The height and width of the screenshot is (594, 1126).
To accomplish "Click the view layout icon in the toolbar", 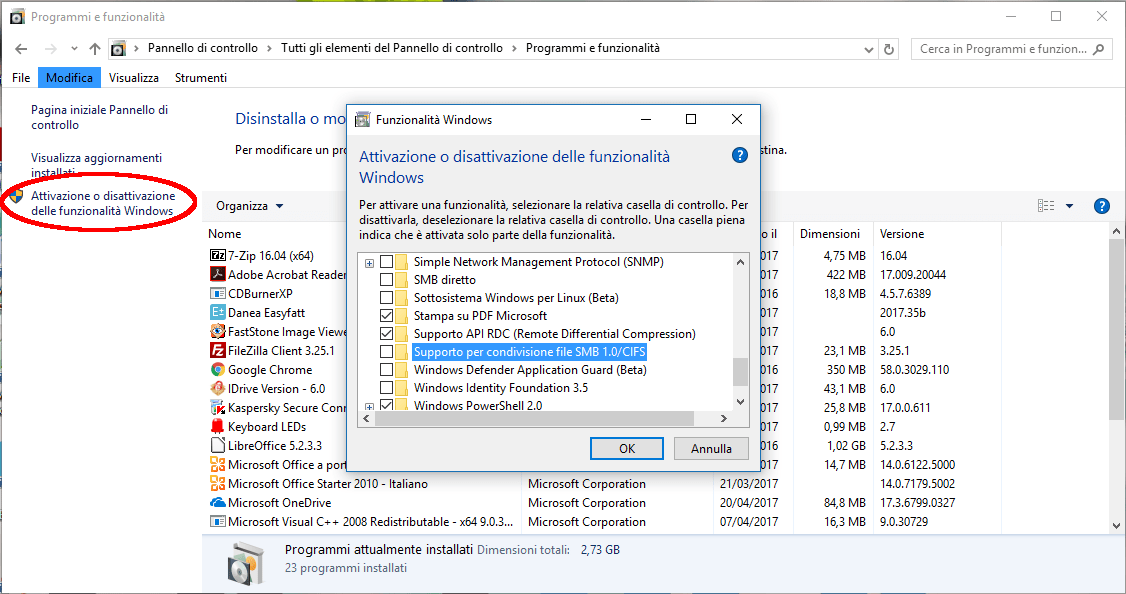I will tap(1046, 206).
